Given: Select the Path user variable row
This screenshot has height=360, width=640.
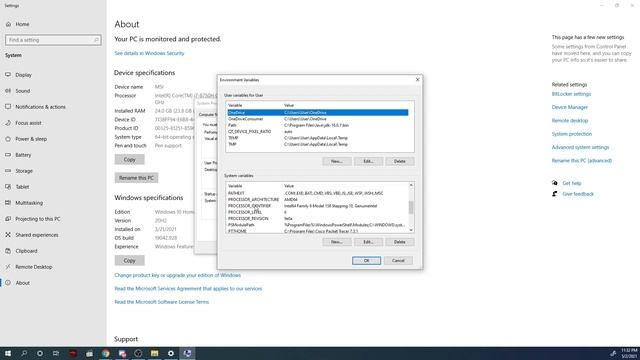Looking at the screenshot, I should click(x=318, y=125).
